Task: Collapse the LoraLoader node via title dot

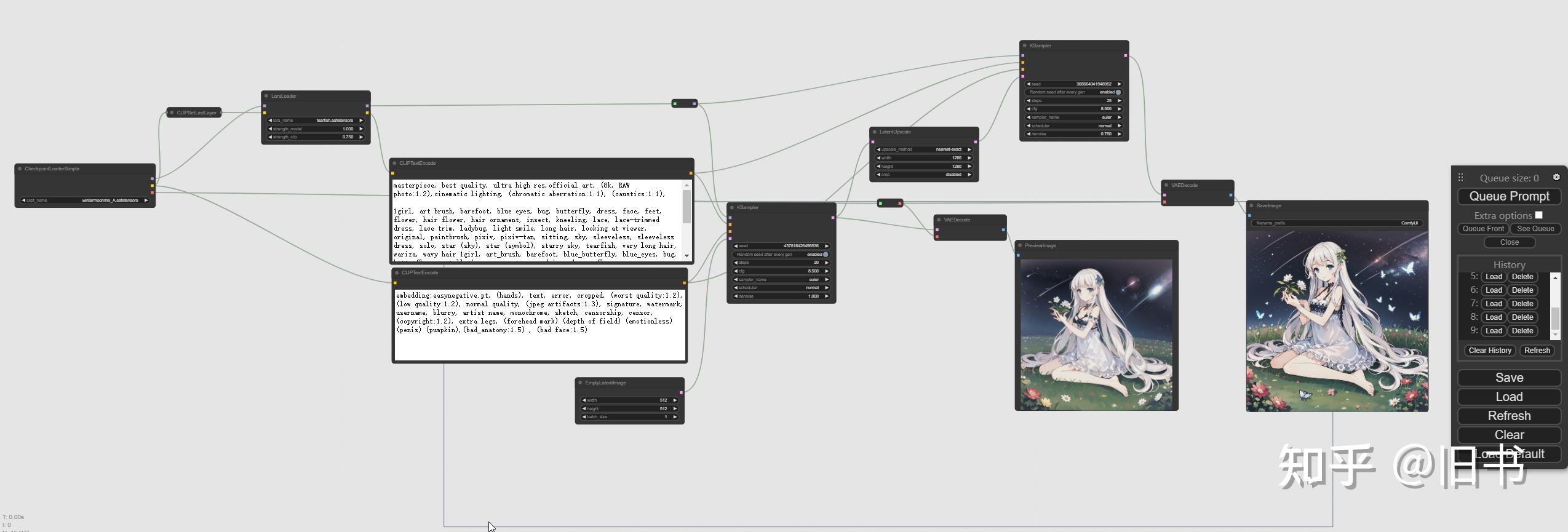Action: point(266,96)
